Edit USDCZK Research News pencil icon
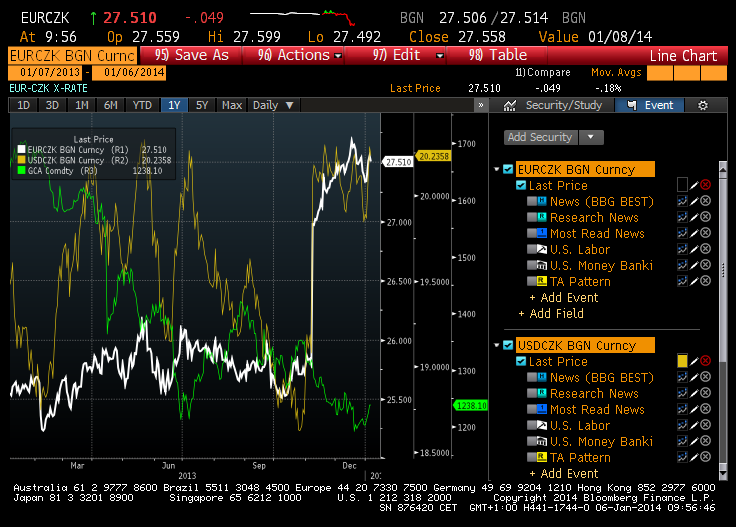736x527 pixels. click(x=694, y=393)
